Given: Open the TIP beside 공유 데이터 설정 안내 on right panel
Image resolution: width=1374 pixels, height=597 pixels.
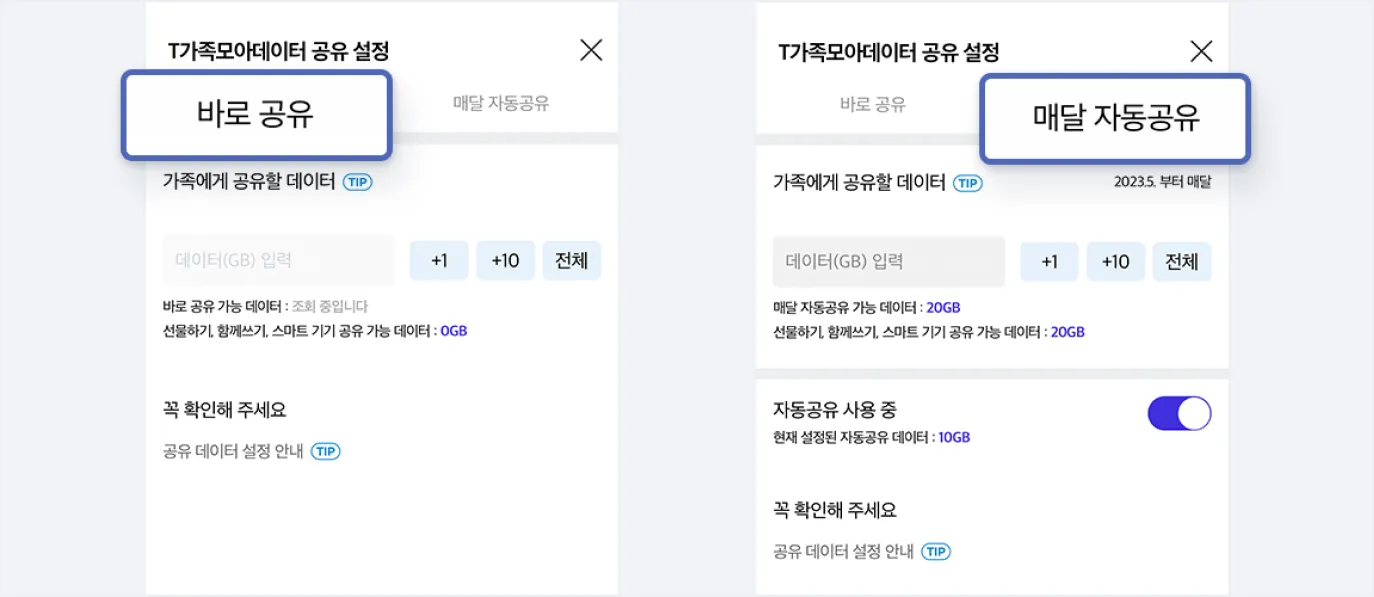Looking at the screenshot, I should [x=935, y=551].
